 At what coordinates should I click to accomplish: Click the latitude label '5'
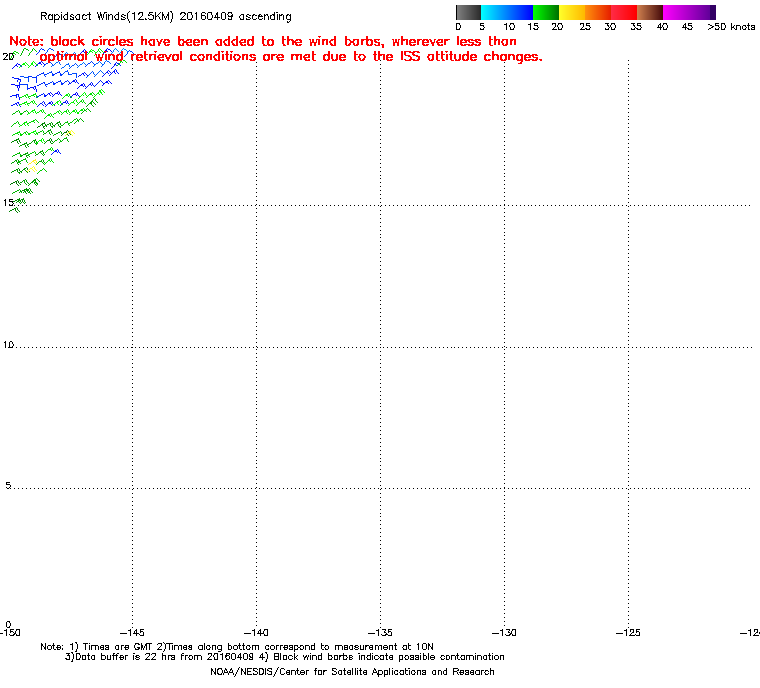pos(8,485)
